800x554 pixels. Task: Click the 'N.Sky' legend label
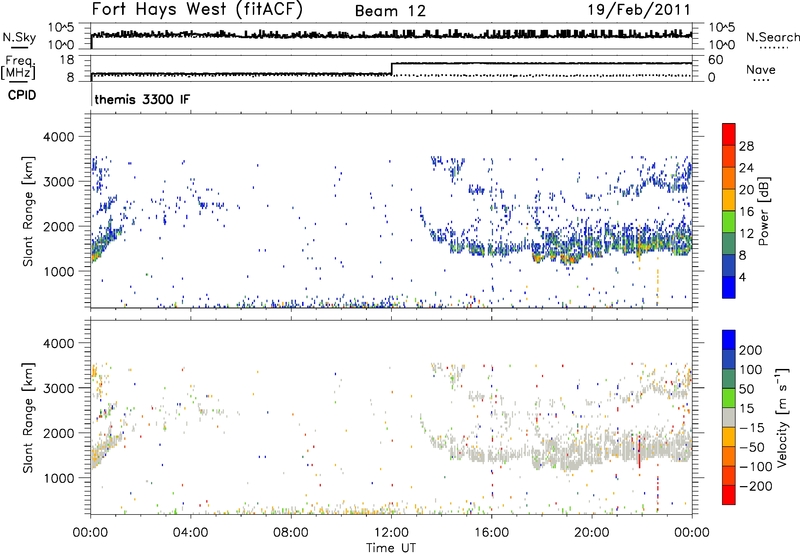coord(19,37)
